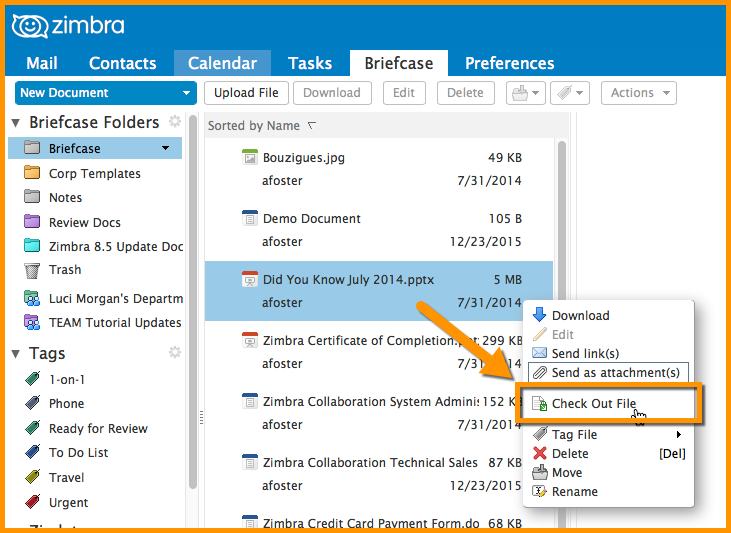Open the Preferences tab

tap(510, 63)
